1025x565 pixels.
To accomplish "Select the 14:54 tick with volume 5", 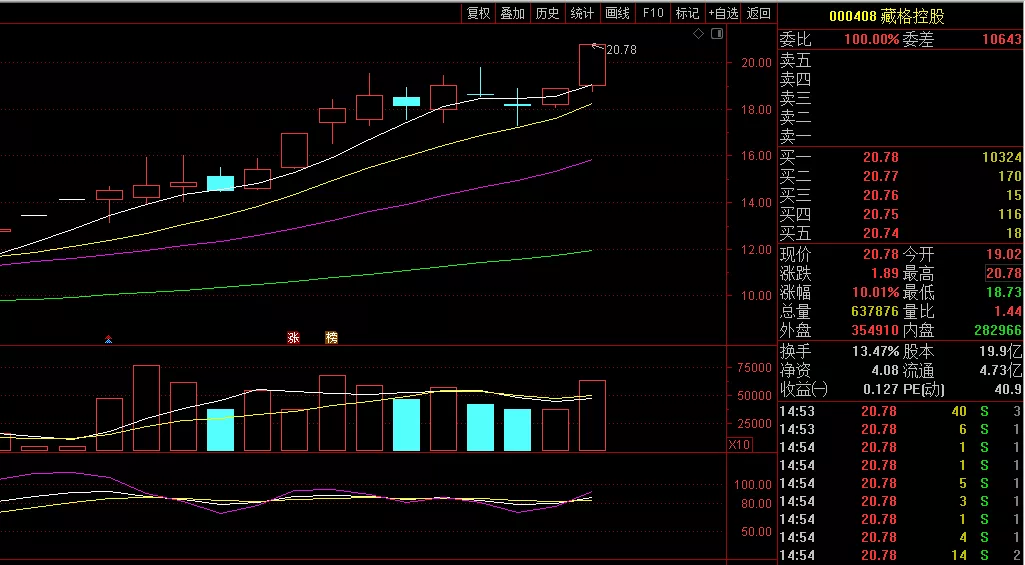I will click(901, 484).
